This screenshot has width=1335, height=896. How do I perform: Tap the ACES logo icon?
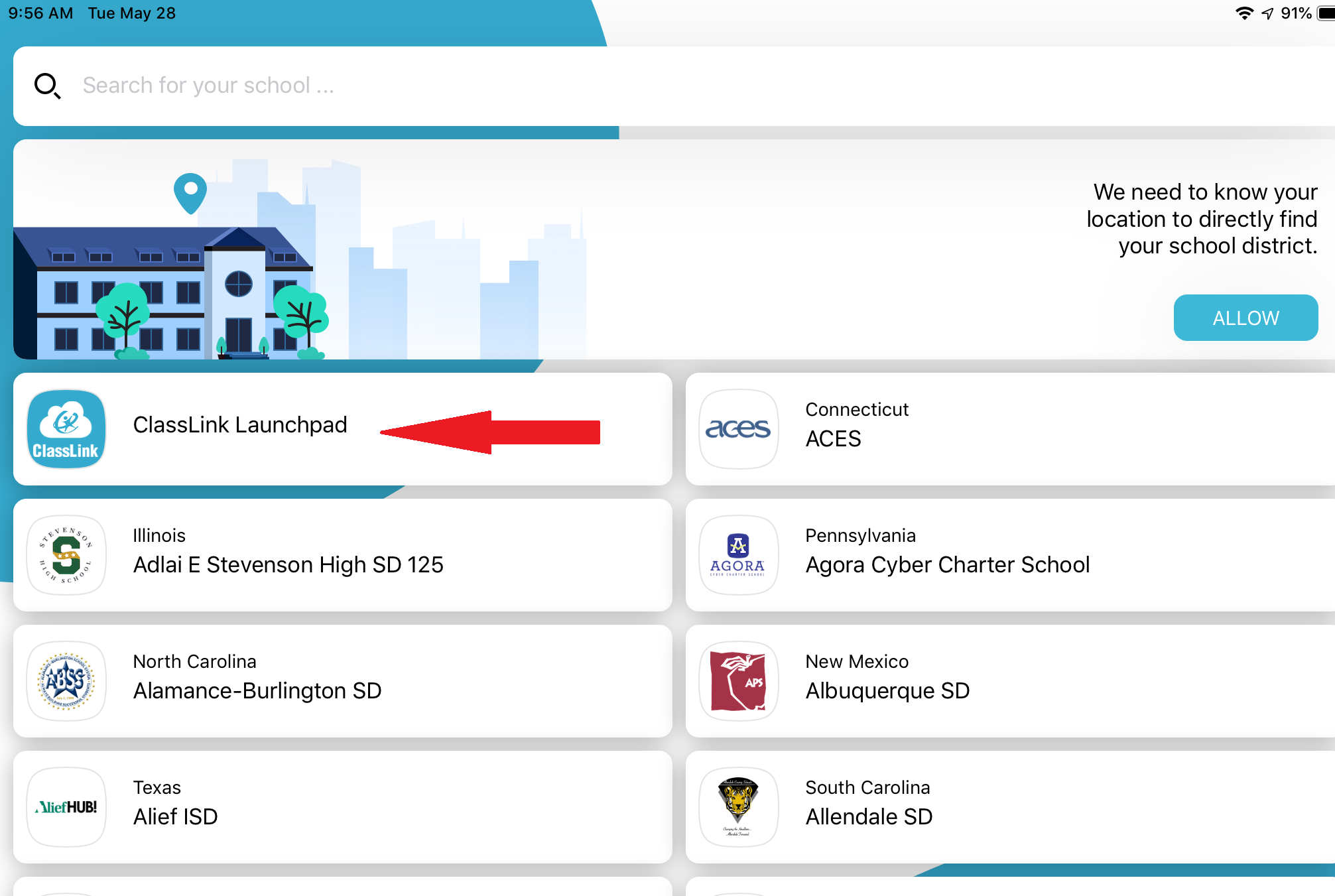coord(739,429)
